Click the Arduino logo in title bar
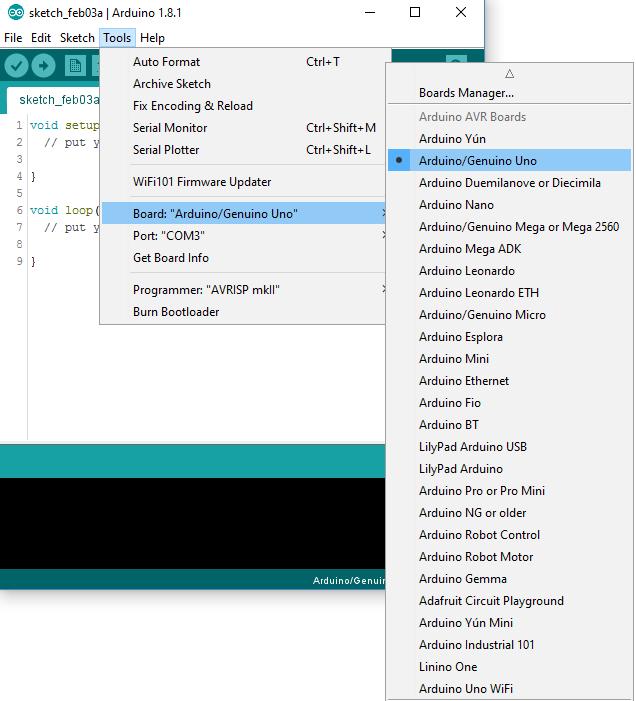 pos(16,13)
